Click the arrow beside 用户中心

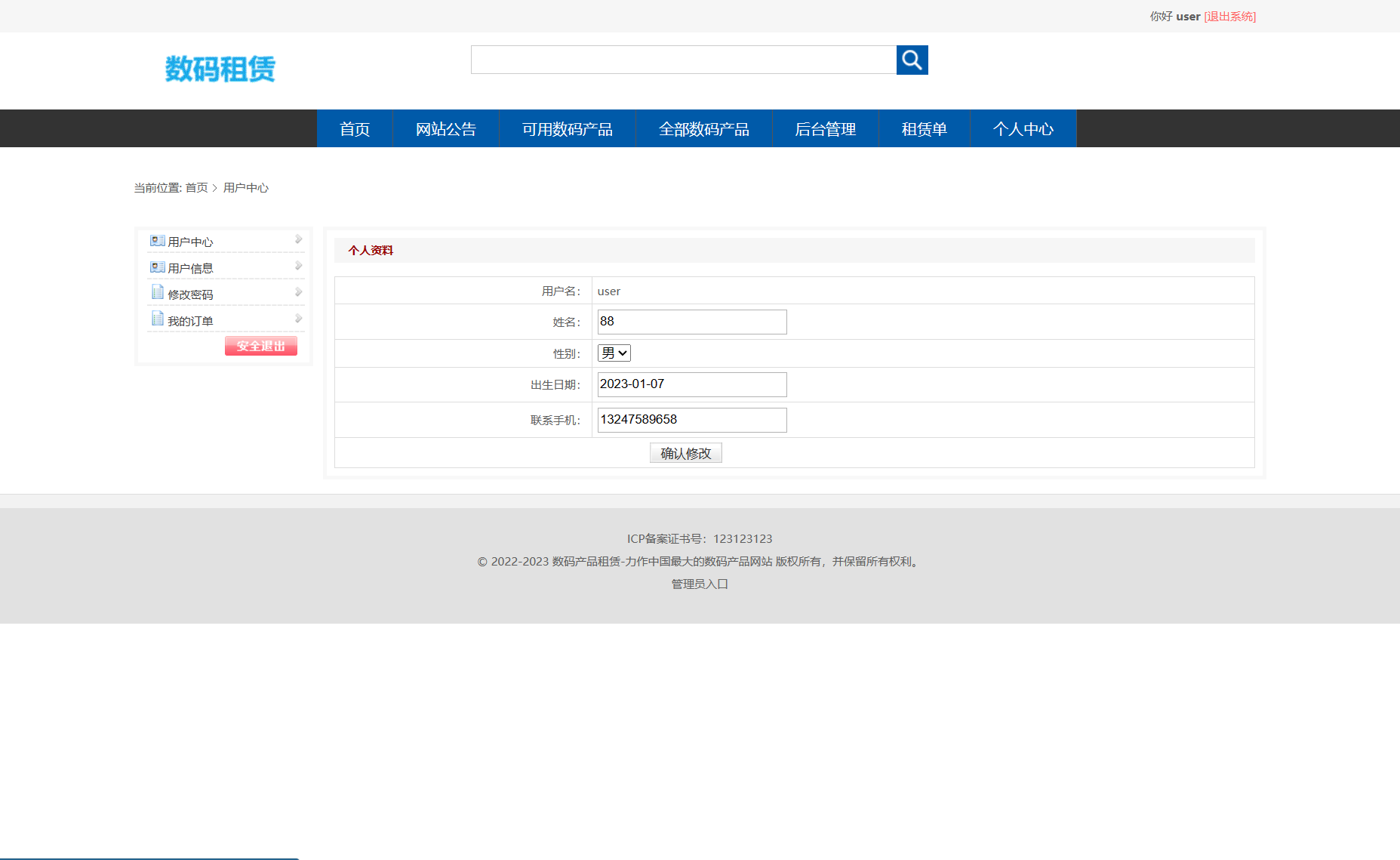[x=299, y=239]
